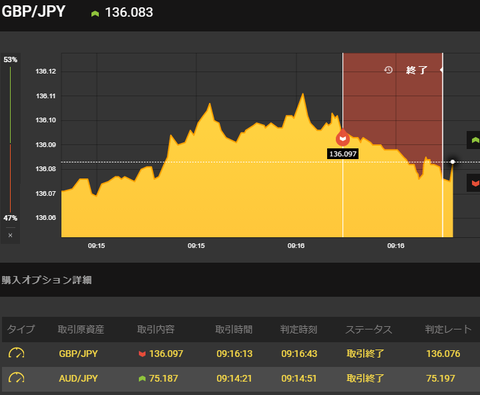
Task: Sort by ステータス column header
Action: pyautogui.click(x=369, y=330)
